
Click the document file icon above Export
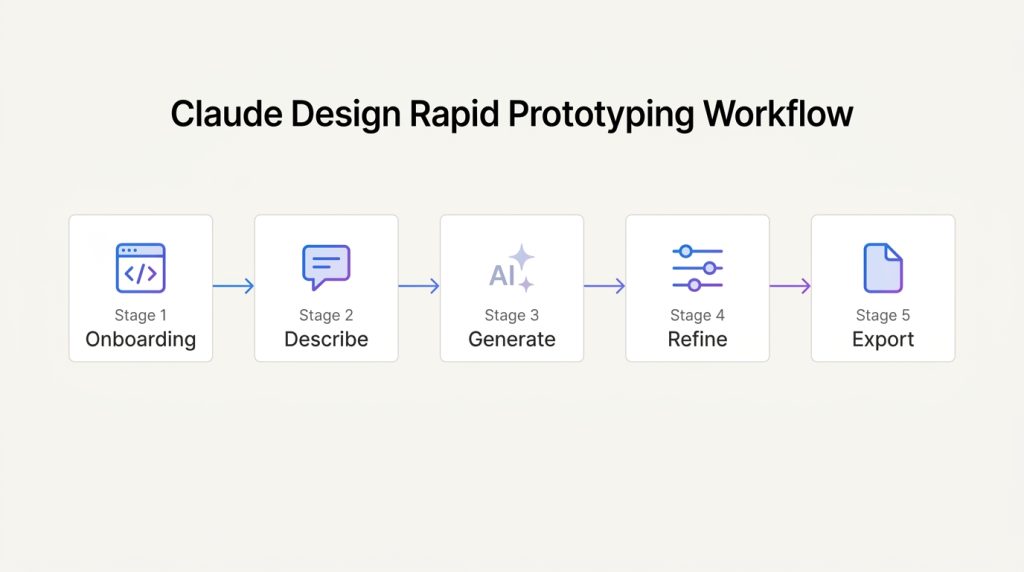point(883,268)
